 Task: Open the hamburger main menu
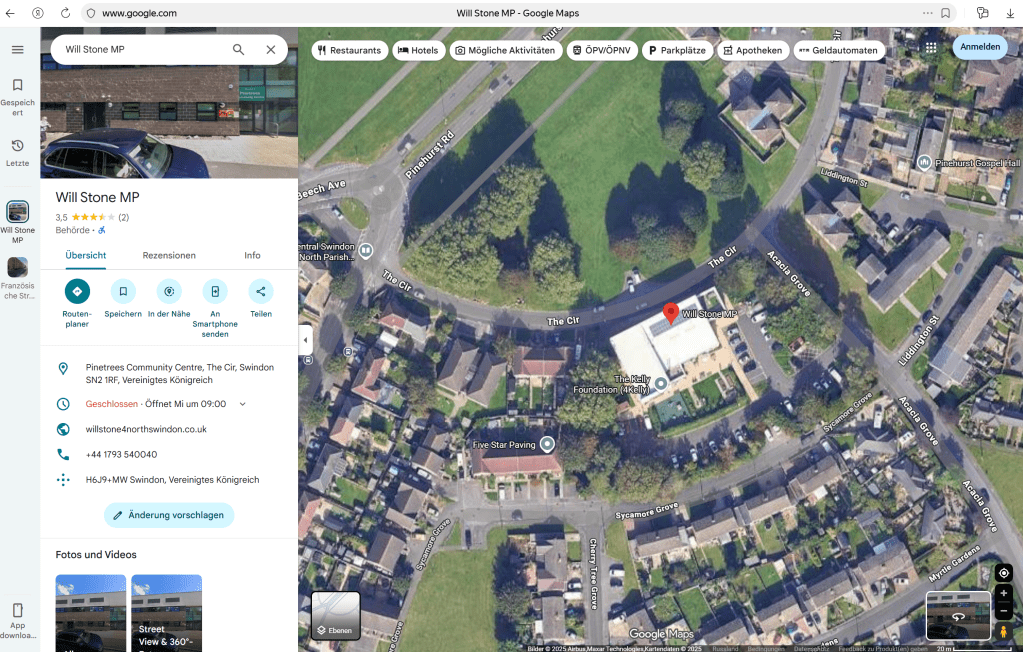(x=17, y=49)
